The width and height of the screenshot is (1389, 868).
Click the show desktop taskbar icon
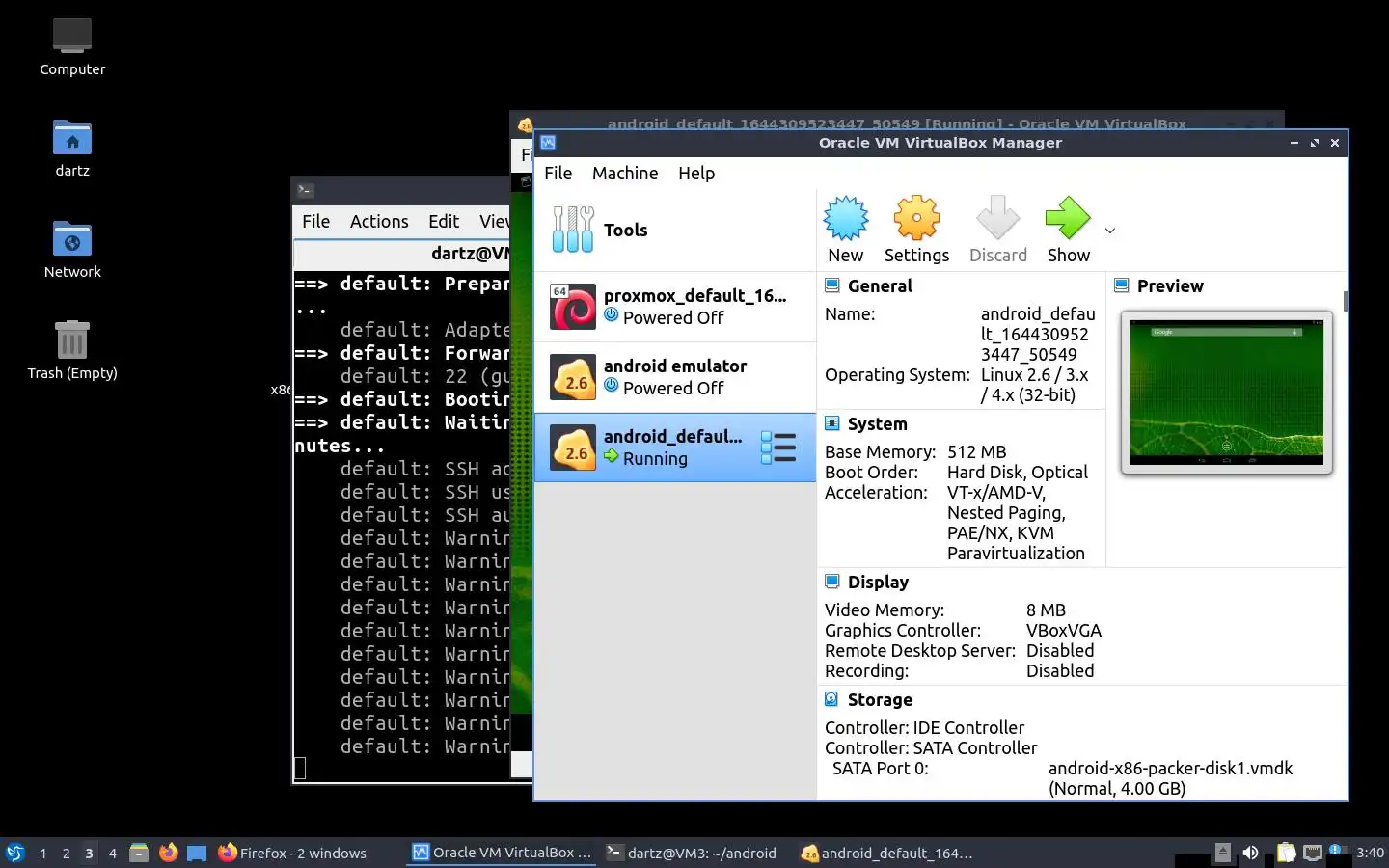point(197,853)
